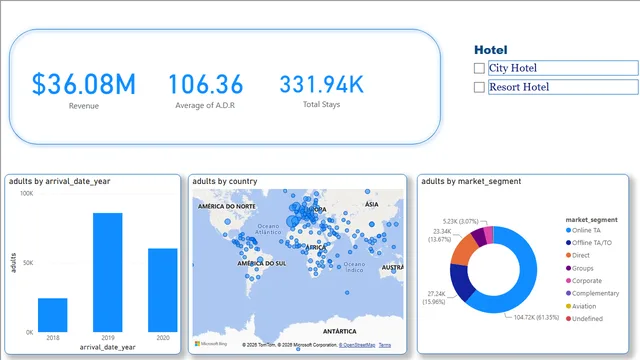Image resolution: width=640 pixels, height=360 pixels.
Task: Select the orange Direct donut segment
Action: pos(464,250)
